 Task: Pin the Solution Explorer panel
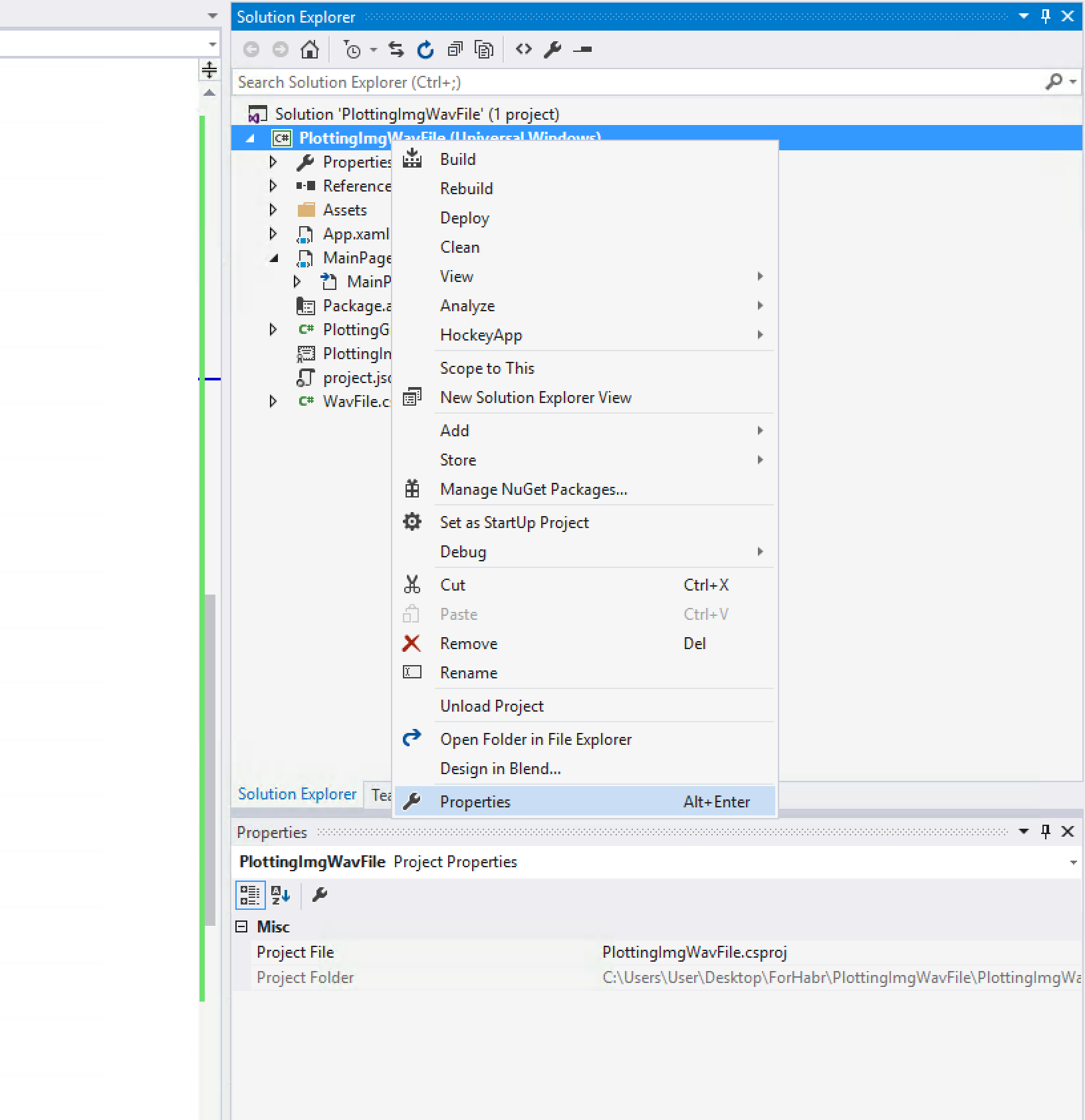click(1046, 17)
